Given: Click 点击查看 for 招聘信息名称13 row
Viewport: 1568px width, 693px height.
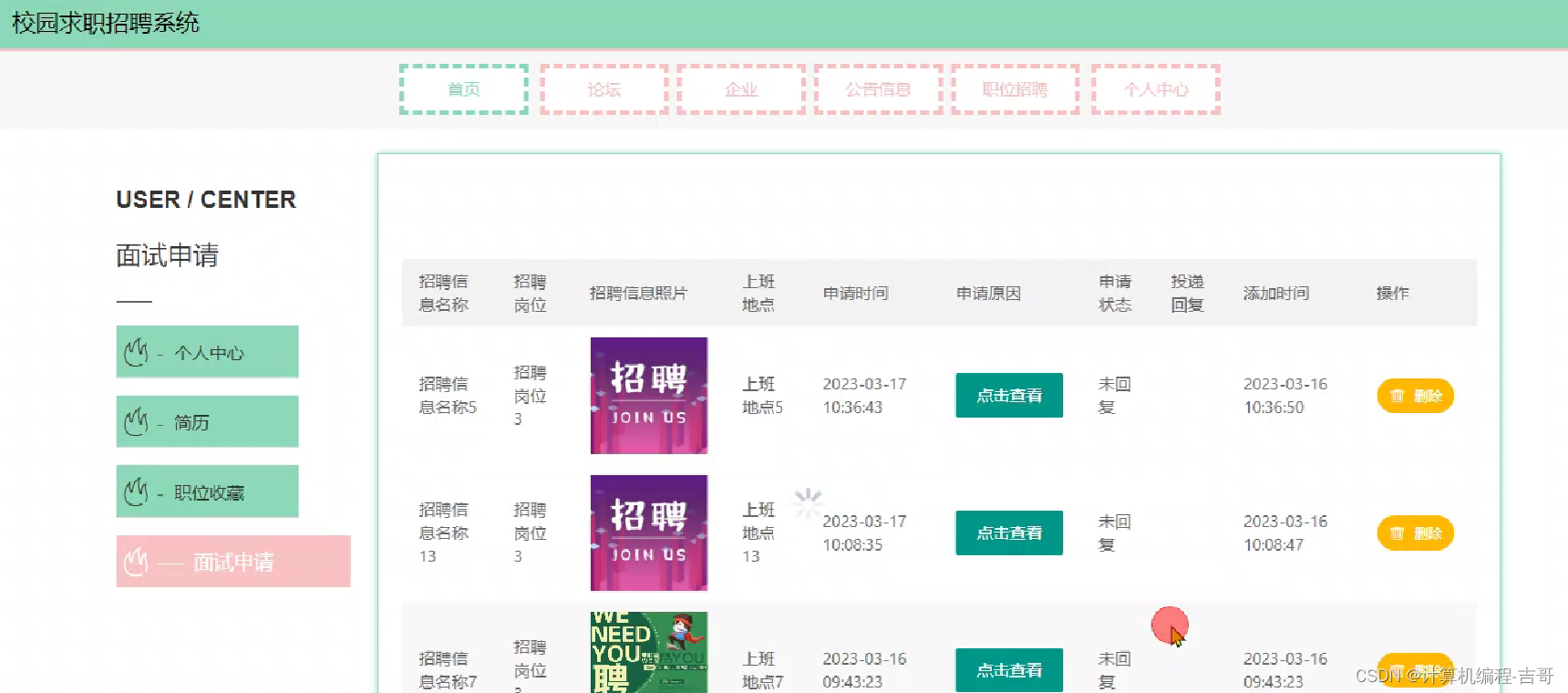Looking at the screenshot, I should [1009, 533].
